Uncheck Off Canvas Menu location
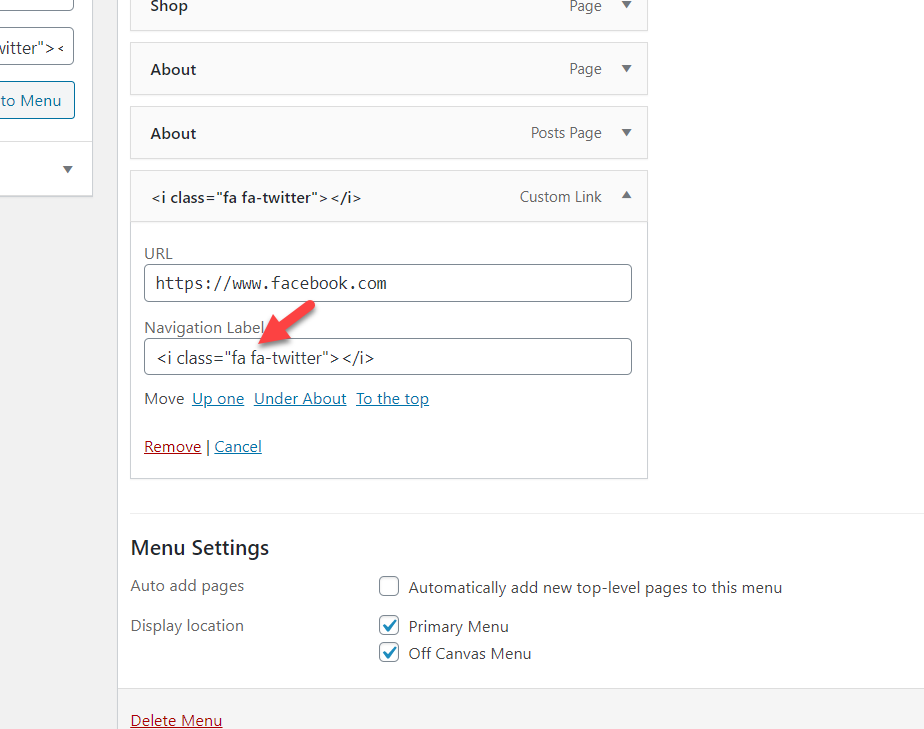This screenshot has height=729, width=924. (389, 653)
